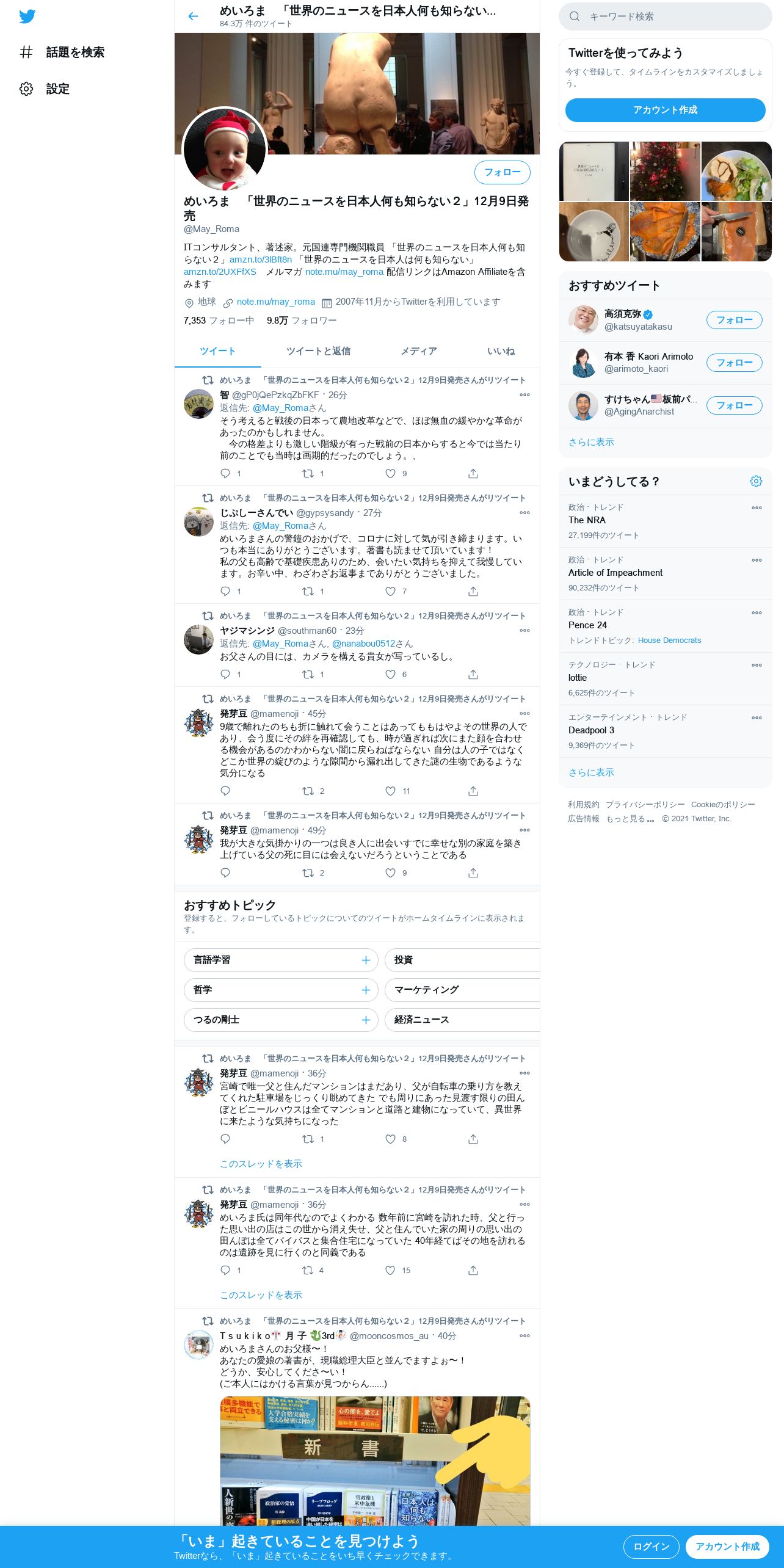Open more menu on 智's tweet

click(524, 395)
